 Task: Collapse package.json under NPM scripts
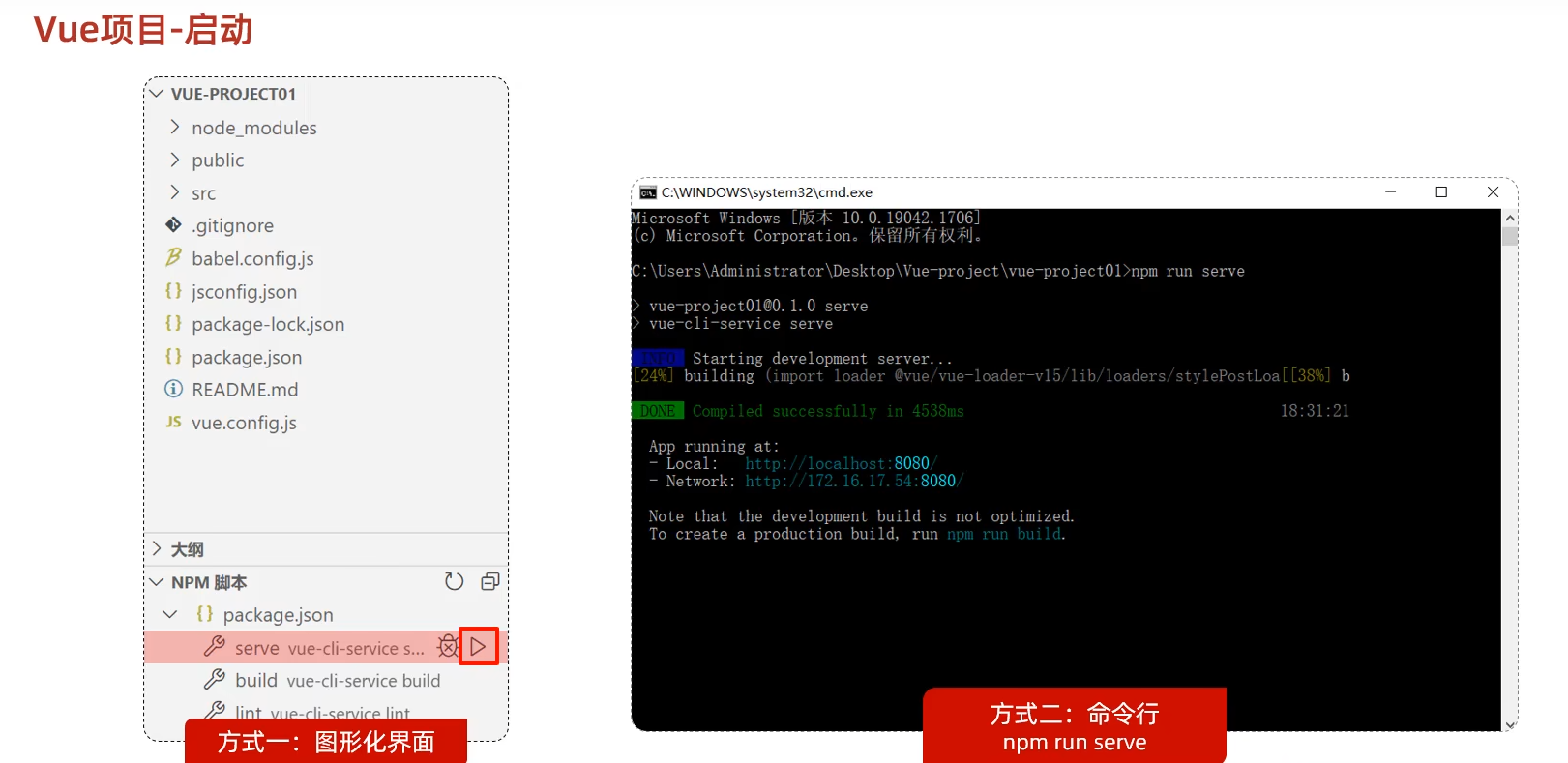click(x=170, y=614)
